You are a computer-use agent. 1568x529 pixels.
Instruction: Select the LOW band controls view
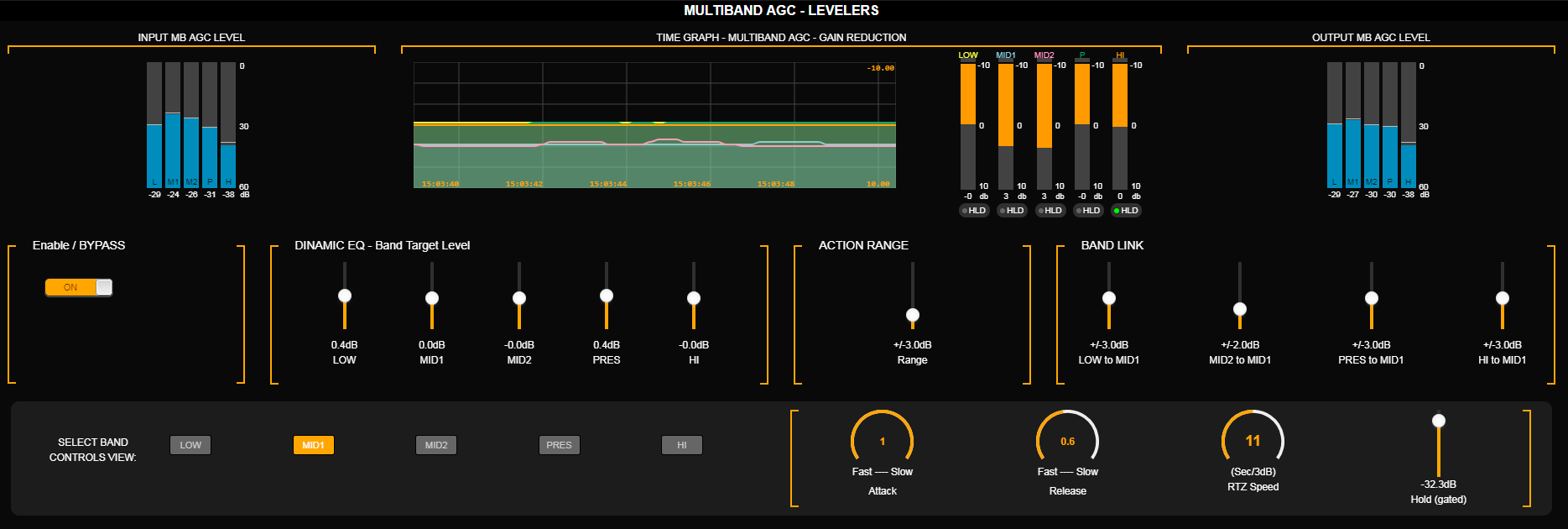(x=190, y=445)
